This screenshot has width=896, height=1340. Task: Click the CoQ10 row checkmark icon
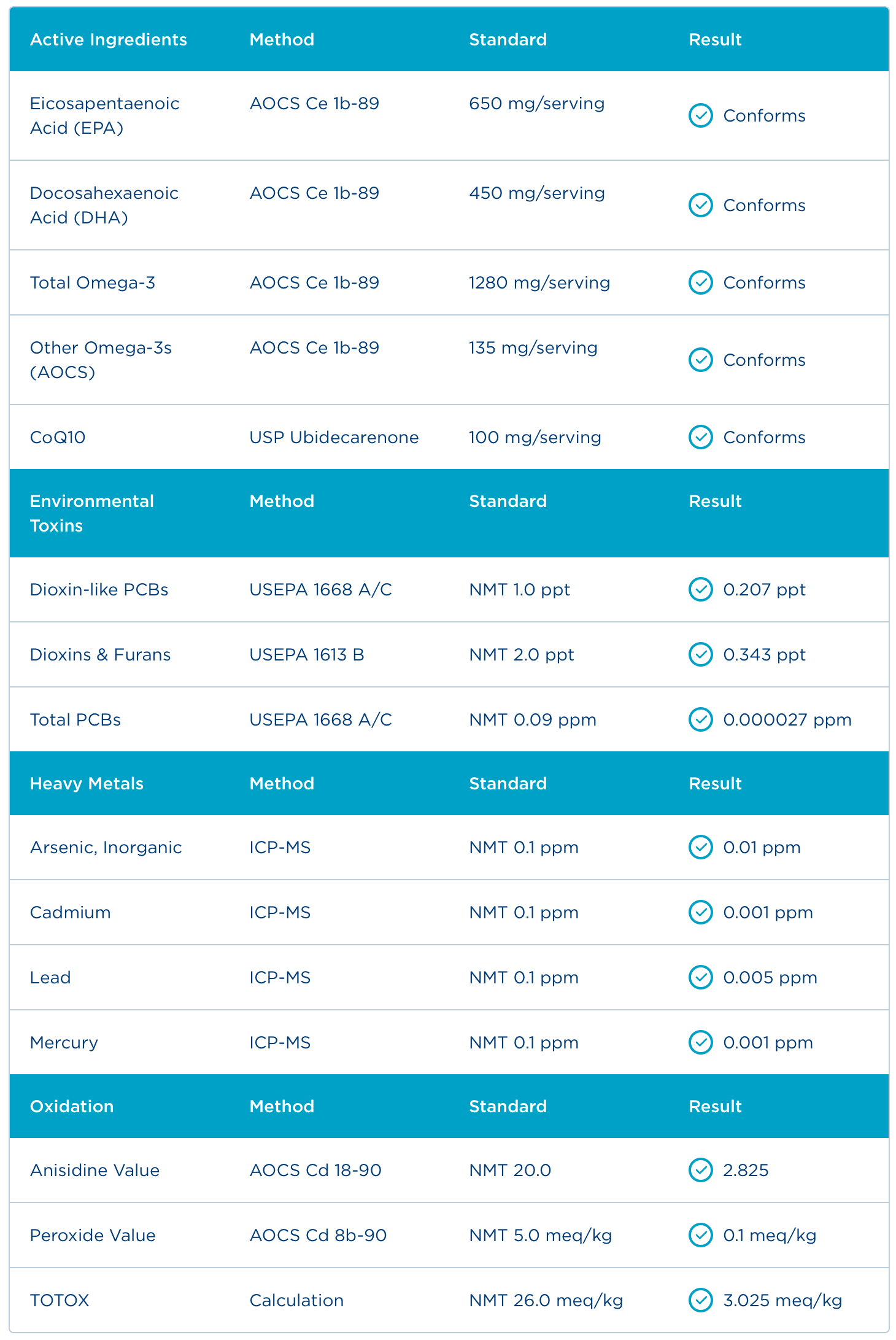tap(700, 437)
